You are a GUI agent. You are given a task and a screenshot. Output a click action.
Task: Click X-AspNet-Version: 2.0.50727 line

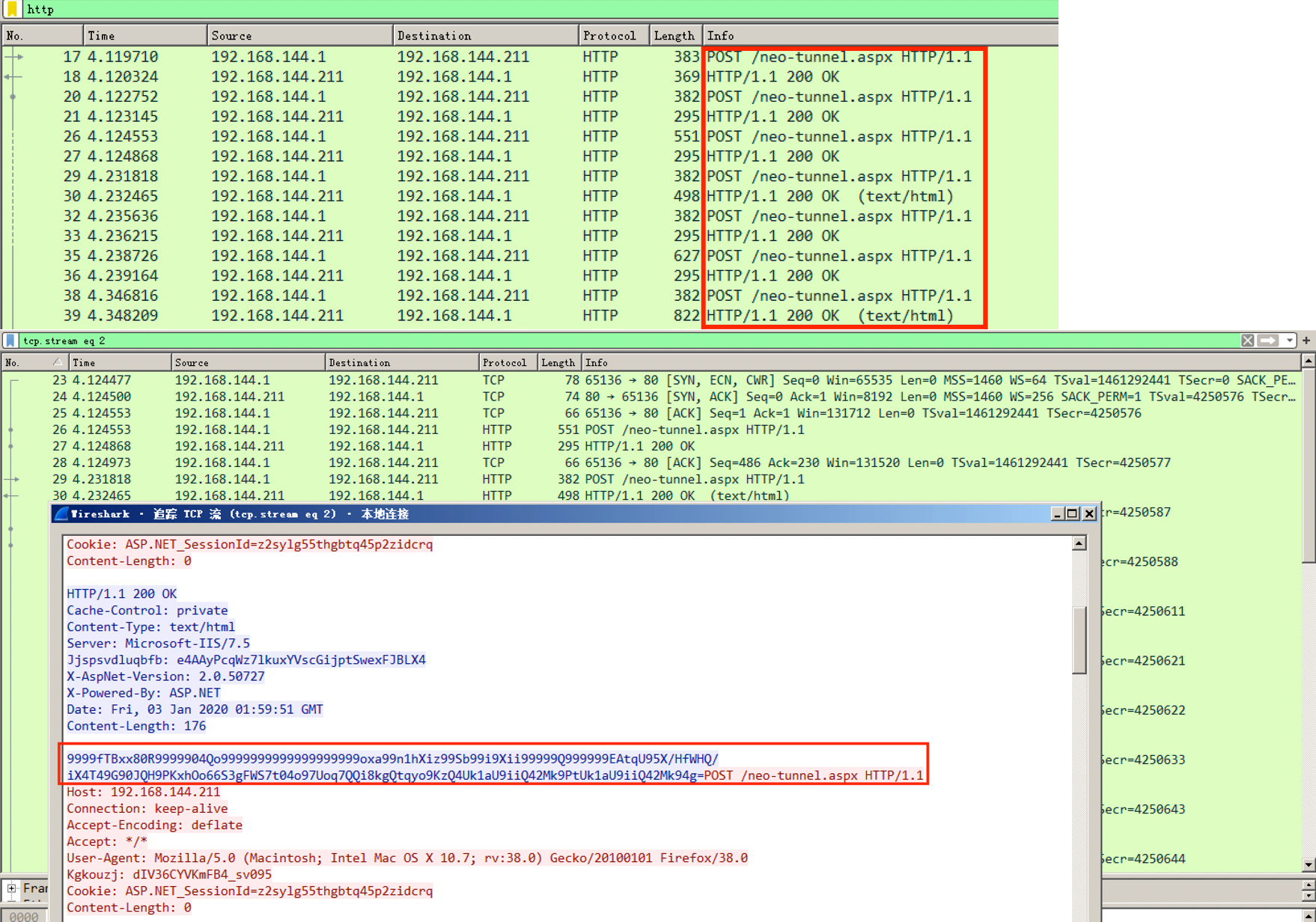pyautogui.click(x=165, y=677)
